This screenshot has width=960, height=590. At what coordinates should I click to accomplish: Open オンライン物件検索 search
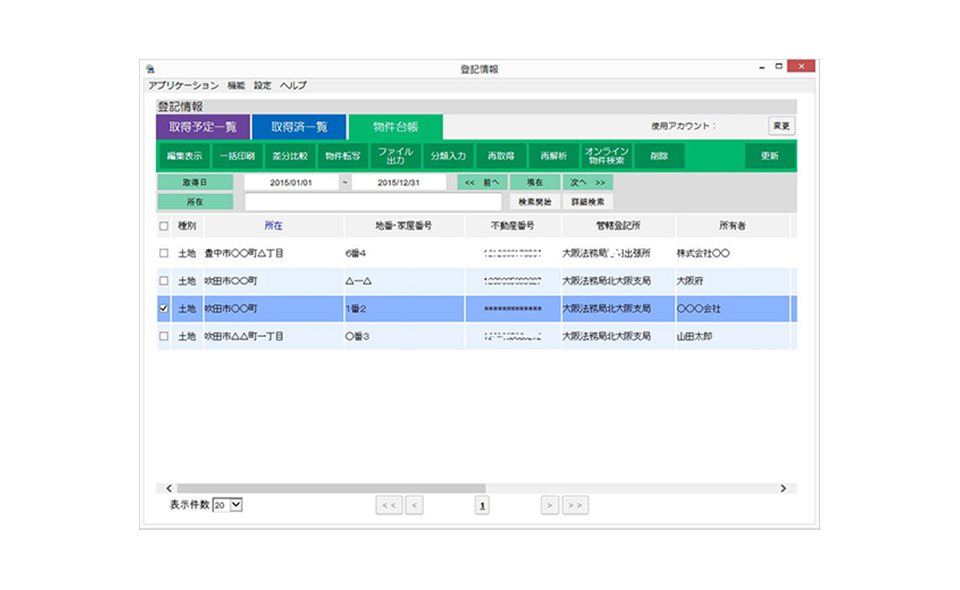[x=606, y=156]
